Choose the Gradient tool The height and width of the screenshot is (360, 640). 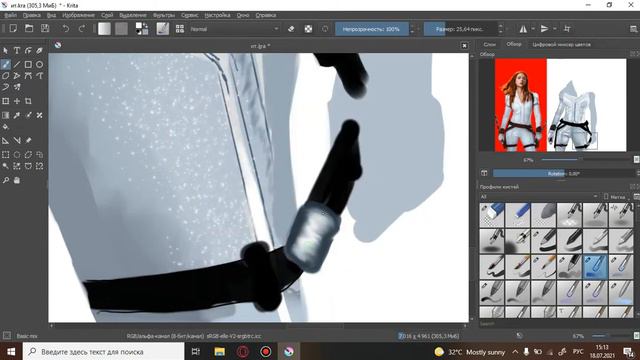tap(6, 116)
